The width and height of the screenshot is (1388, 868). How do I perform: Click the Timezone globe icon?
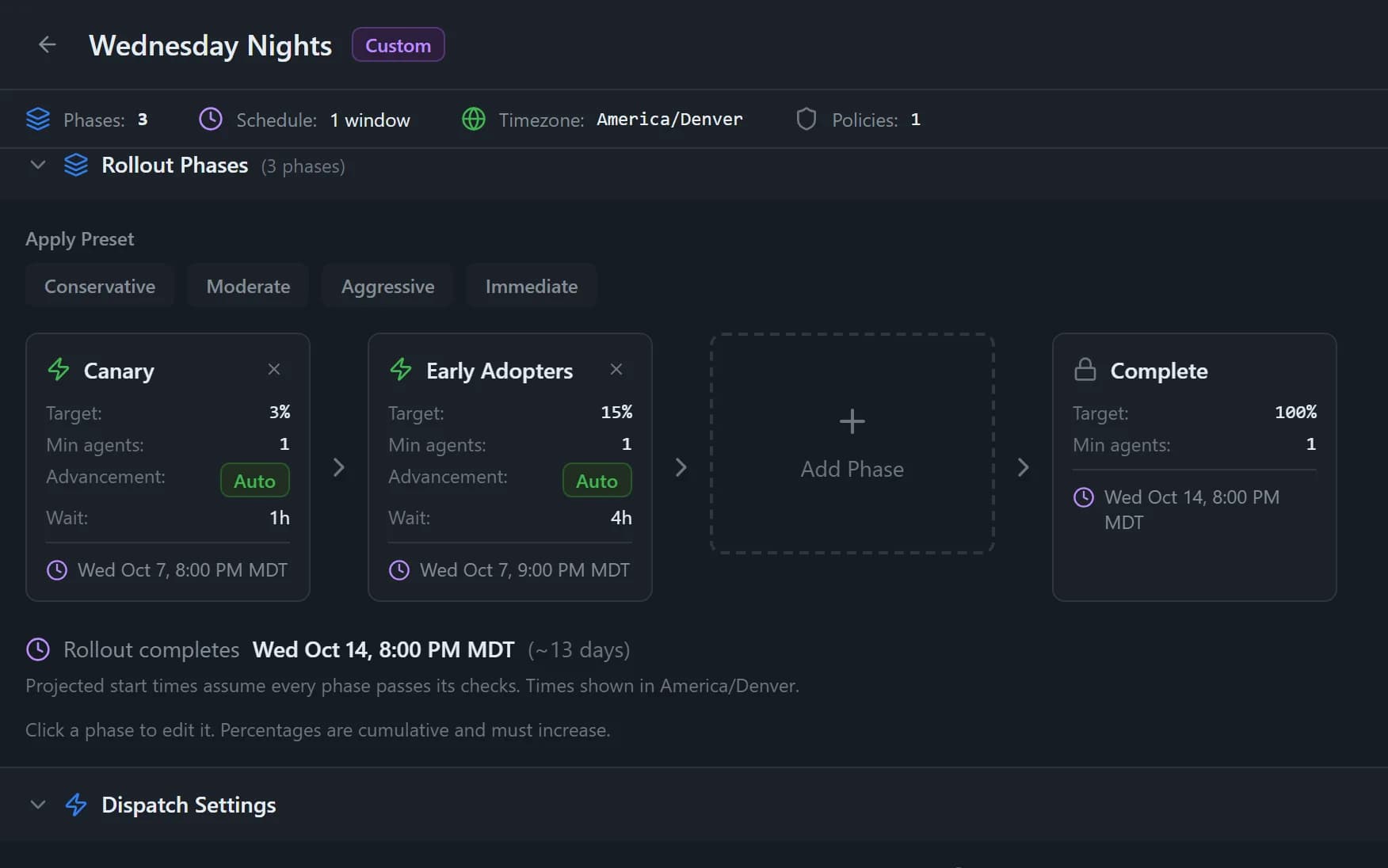coord(474,120)
